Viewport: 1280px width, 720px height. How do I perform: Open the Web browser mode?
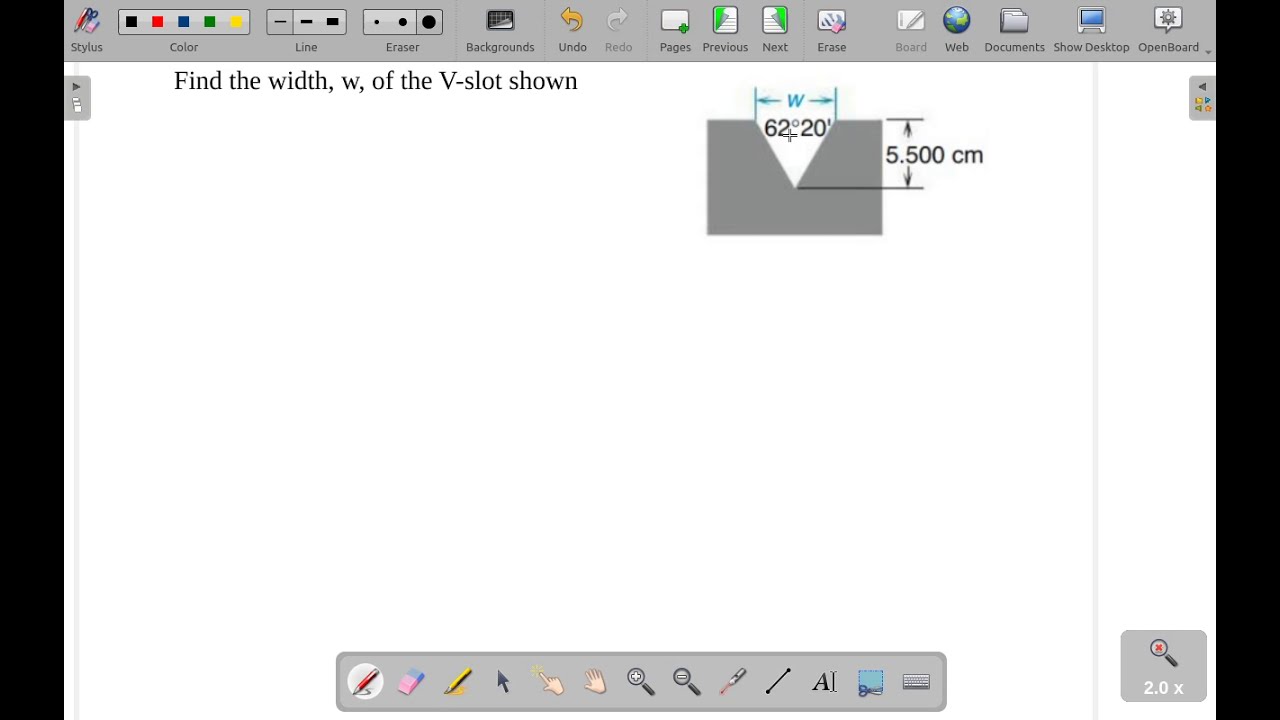(957, 30)
